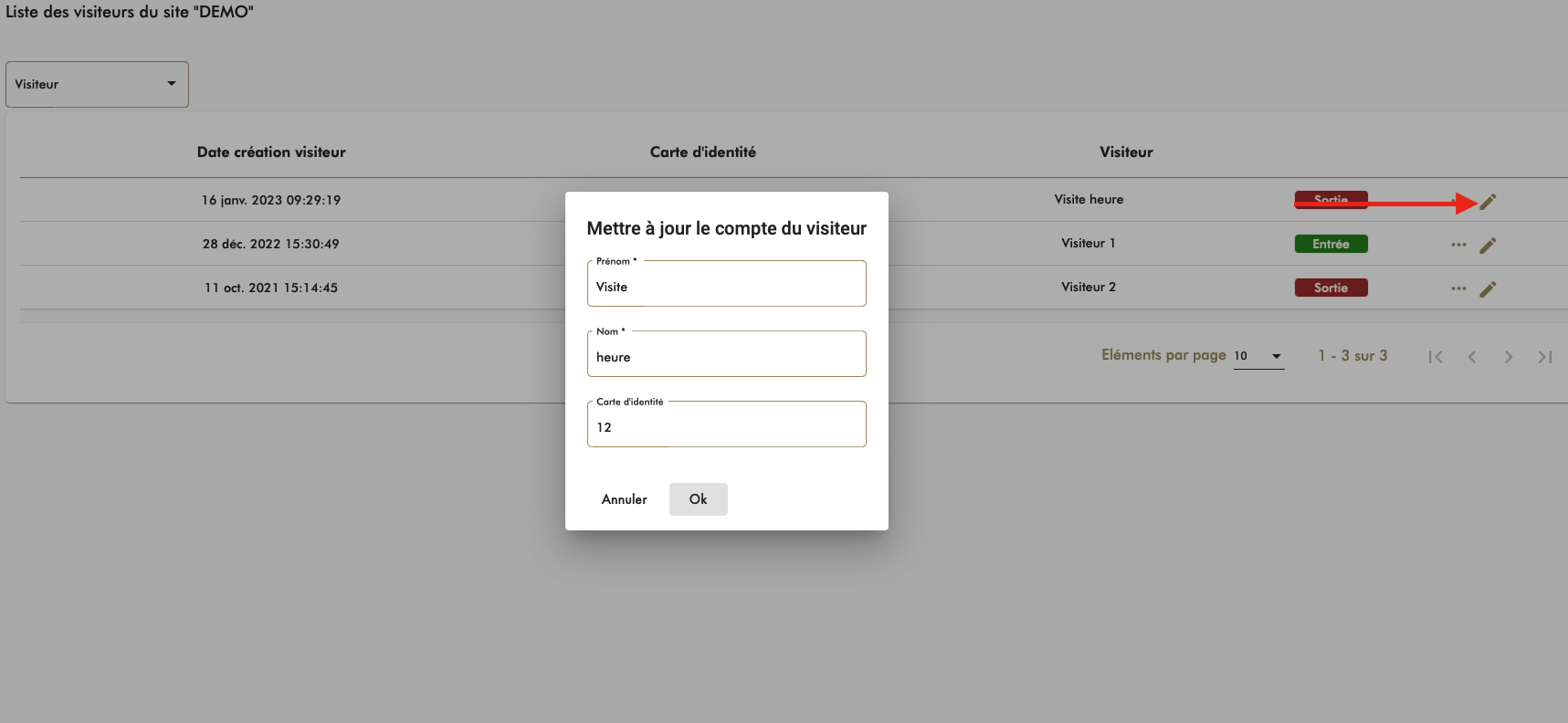Go to the first page of visitors
Image resolution: width=1568 pixels, height=723 pixels.
pos(1436,357)
